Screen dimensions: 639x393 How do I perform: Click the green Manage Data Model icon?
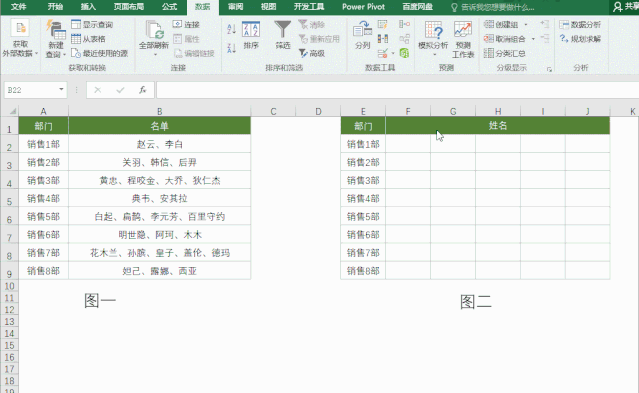(x=404, y=53)
